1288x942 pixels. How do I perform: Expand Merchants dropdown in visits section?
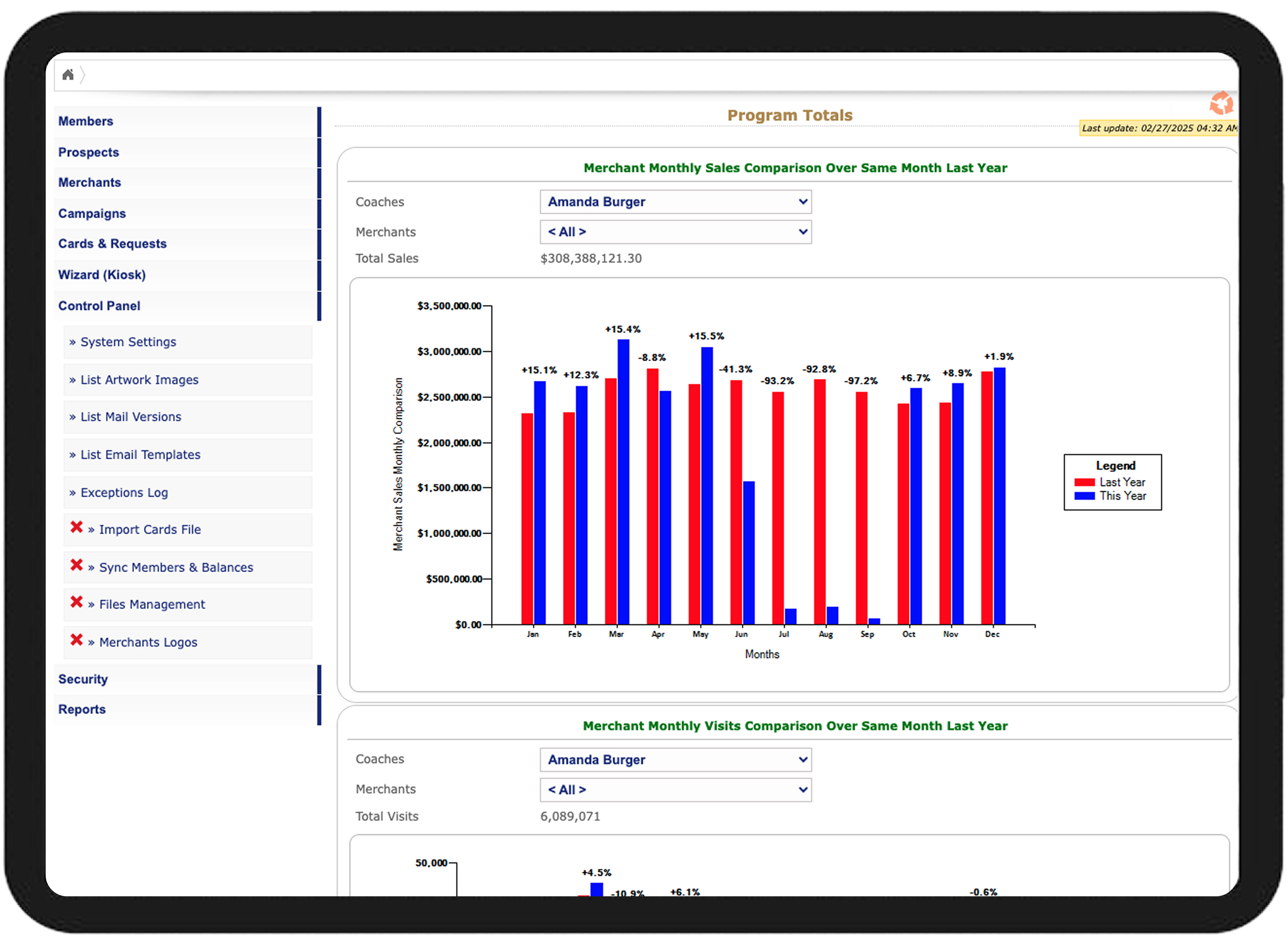(675, 790)
